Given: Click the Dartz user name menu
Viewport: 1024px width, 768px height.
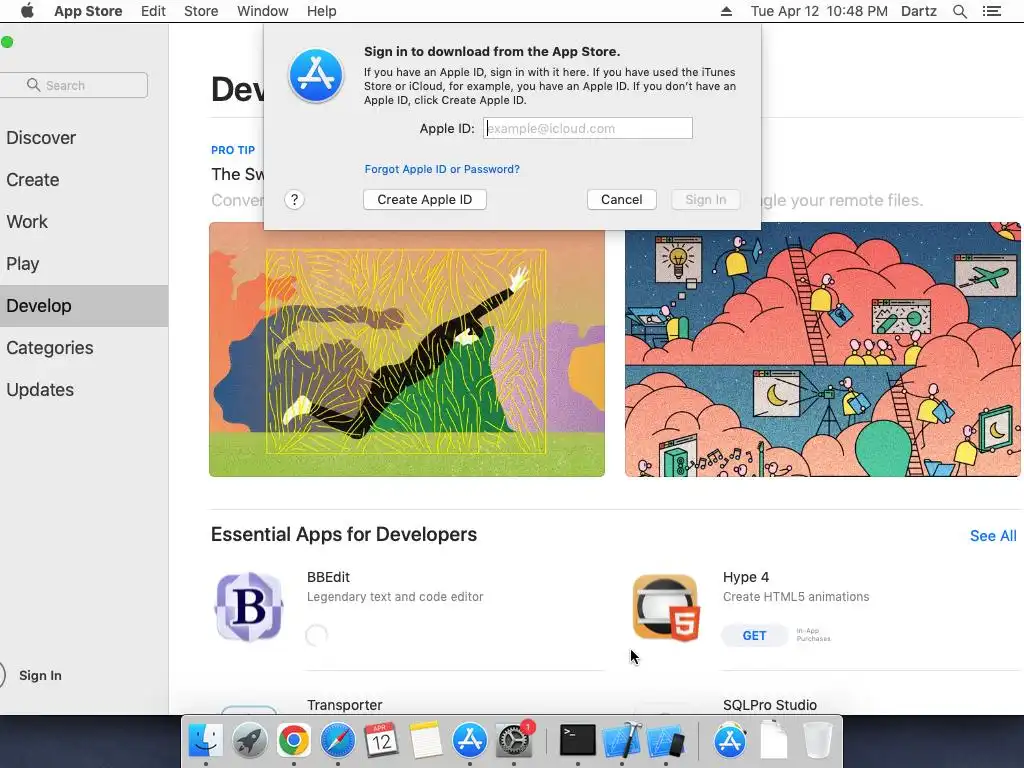Looking at the screenshot, I should [918, 11].
